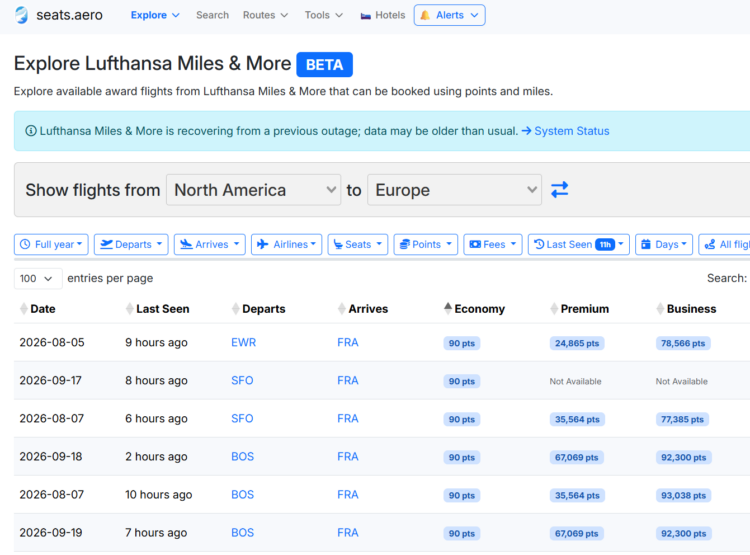Open the Departs filter dropdown
This screenshot has height=555, width=750.
pyautogui.click(x=131, y=244)
